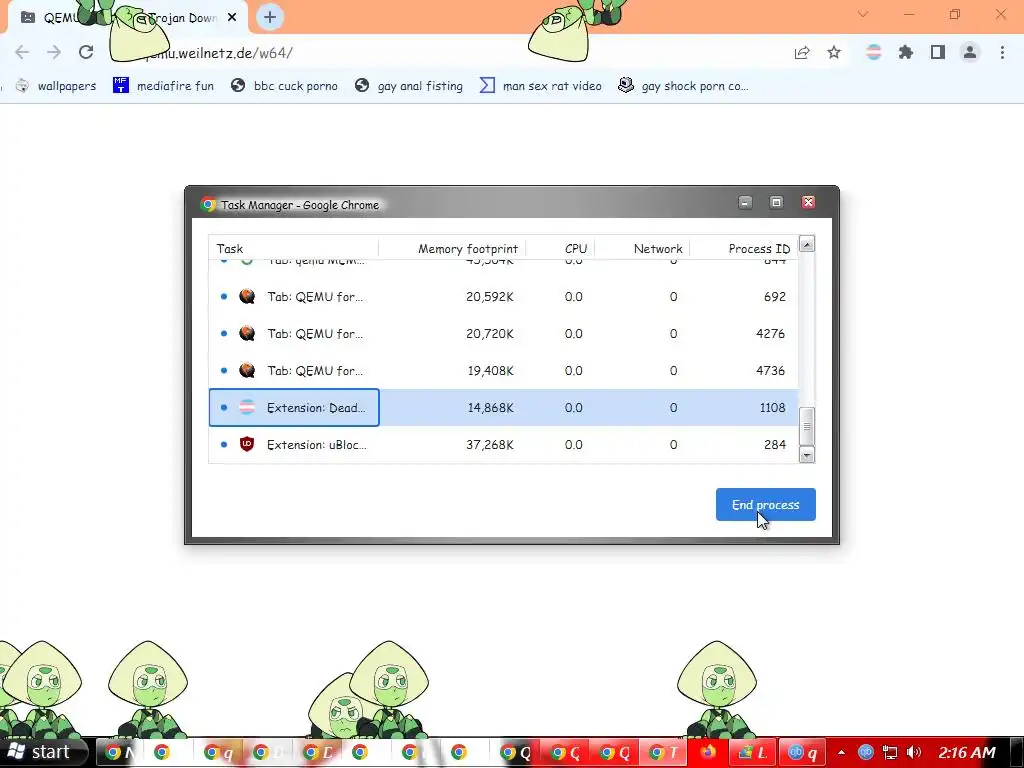Reload the current page
The image size is (1024, 768).
tap(86, 52)
